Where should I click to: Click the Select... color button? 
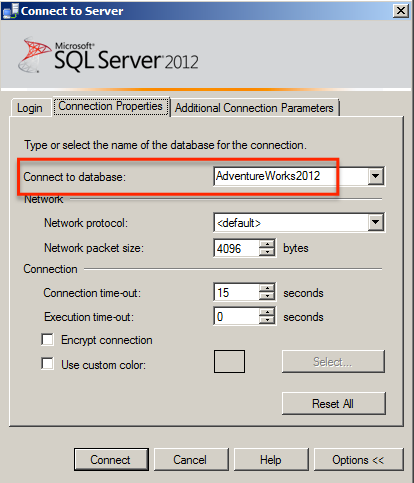click(333, 362)
